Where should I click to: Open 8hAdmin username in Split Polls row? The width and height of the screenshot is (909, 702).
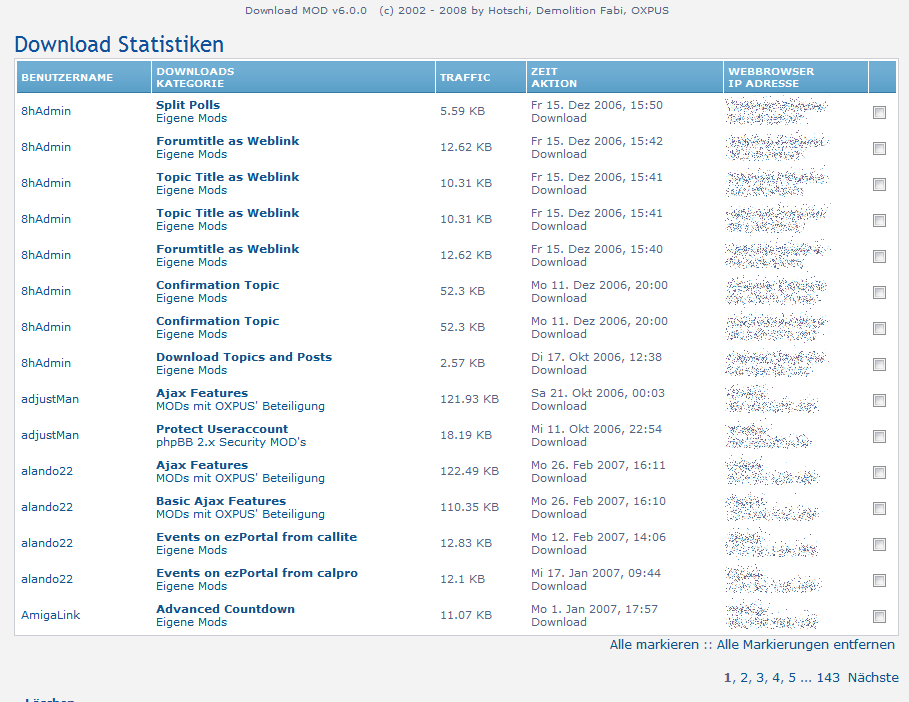click(46, 111)
